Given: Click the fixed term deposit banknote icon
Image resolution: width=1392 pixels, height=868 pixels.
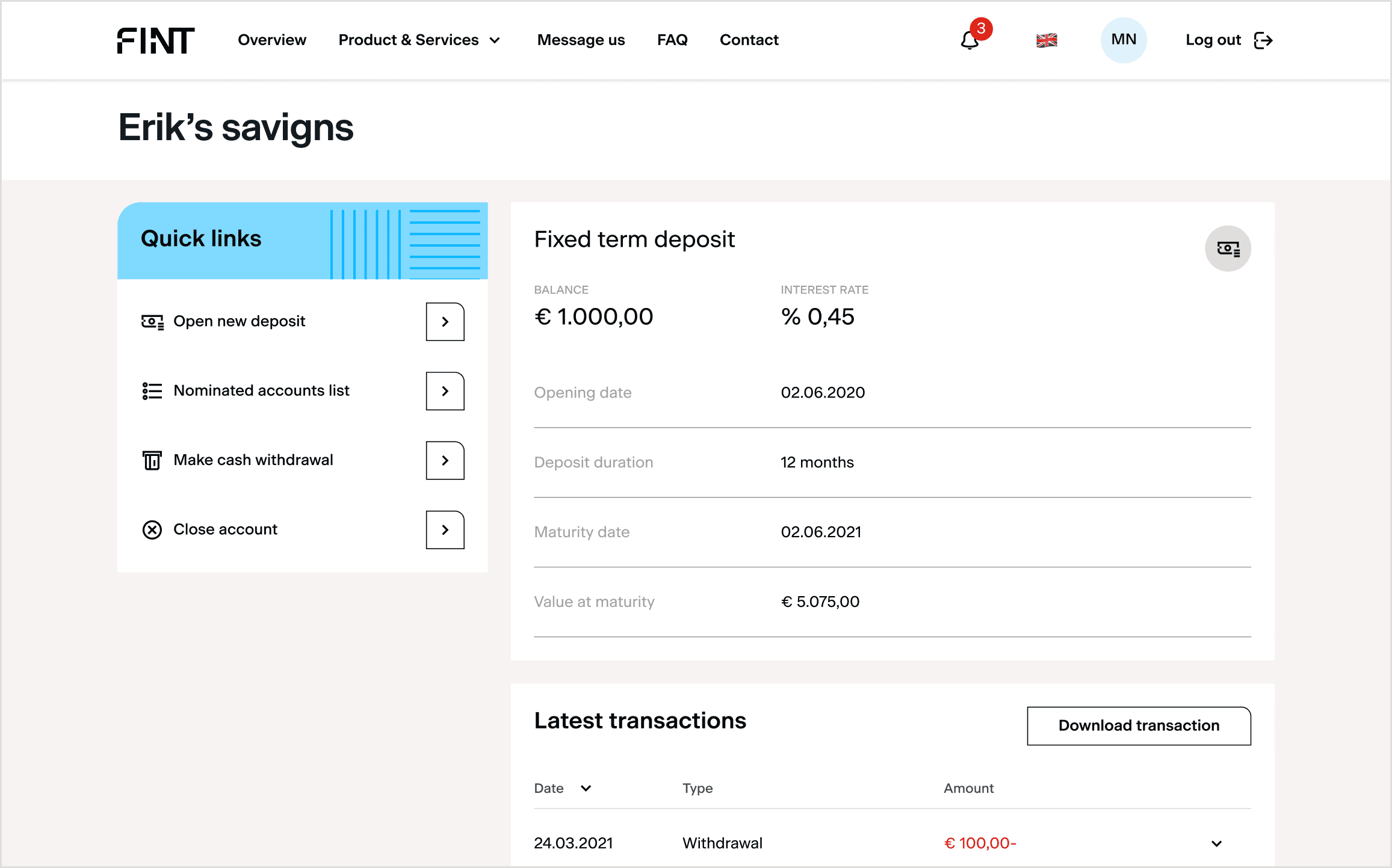Looking at the screenshot, I should (x=1228, y=248).
